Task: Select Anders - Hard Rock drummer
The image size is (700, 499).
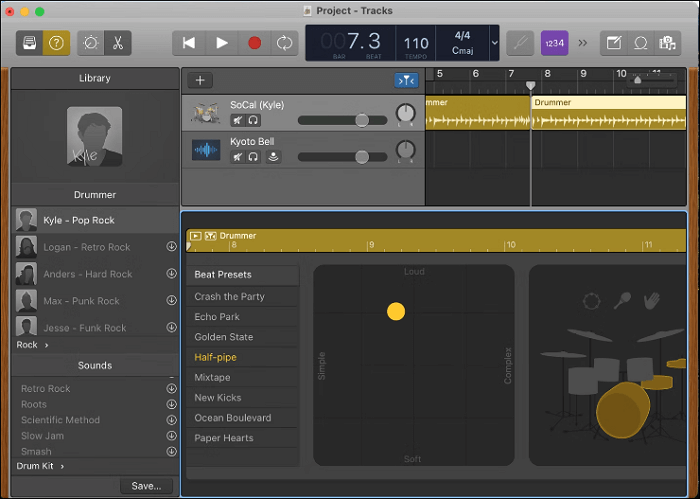Action: click(x=96, y=274)
